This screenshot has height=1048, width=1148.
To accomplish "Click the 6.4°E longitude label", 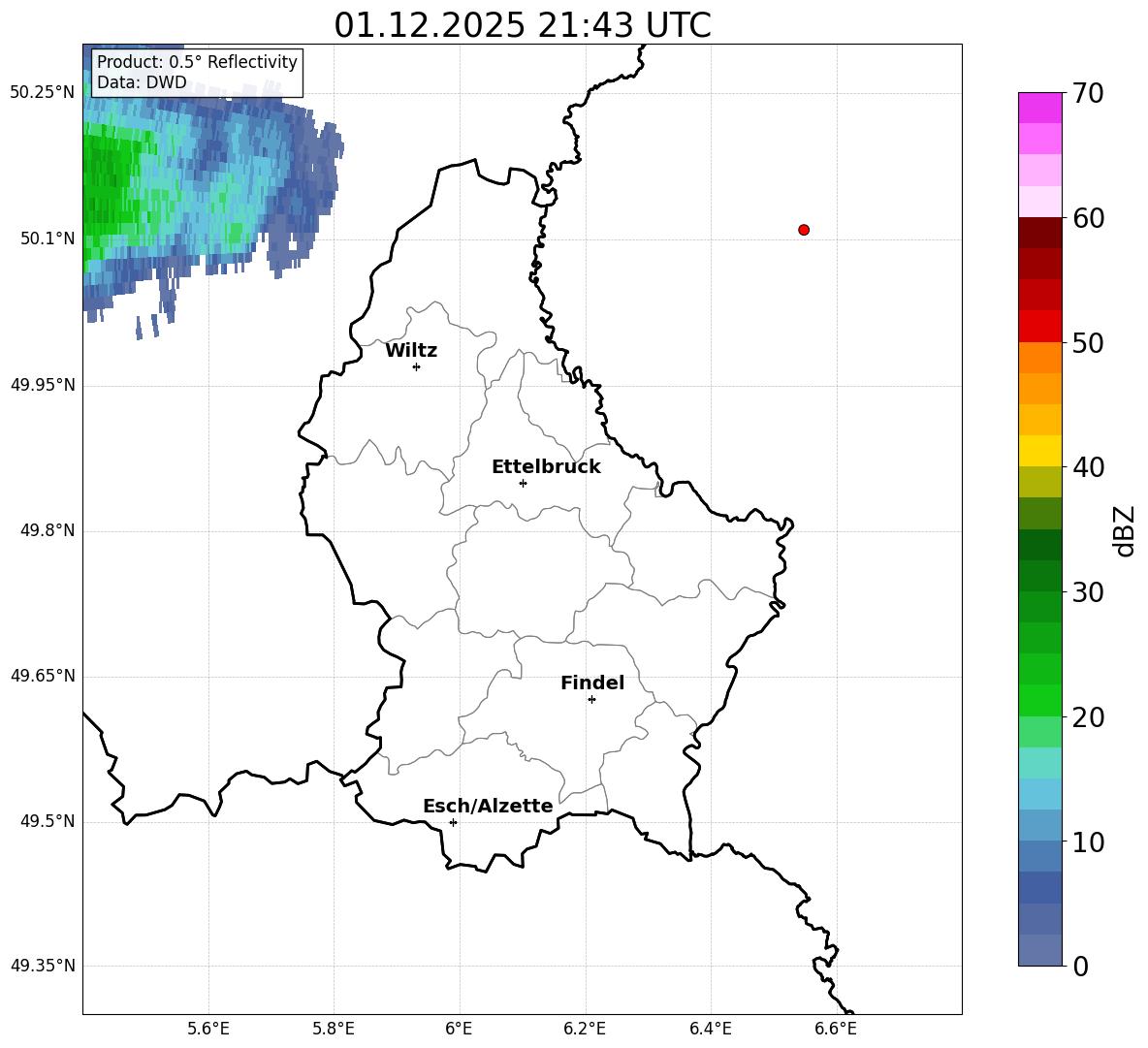I will click(710, 1030).
